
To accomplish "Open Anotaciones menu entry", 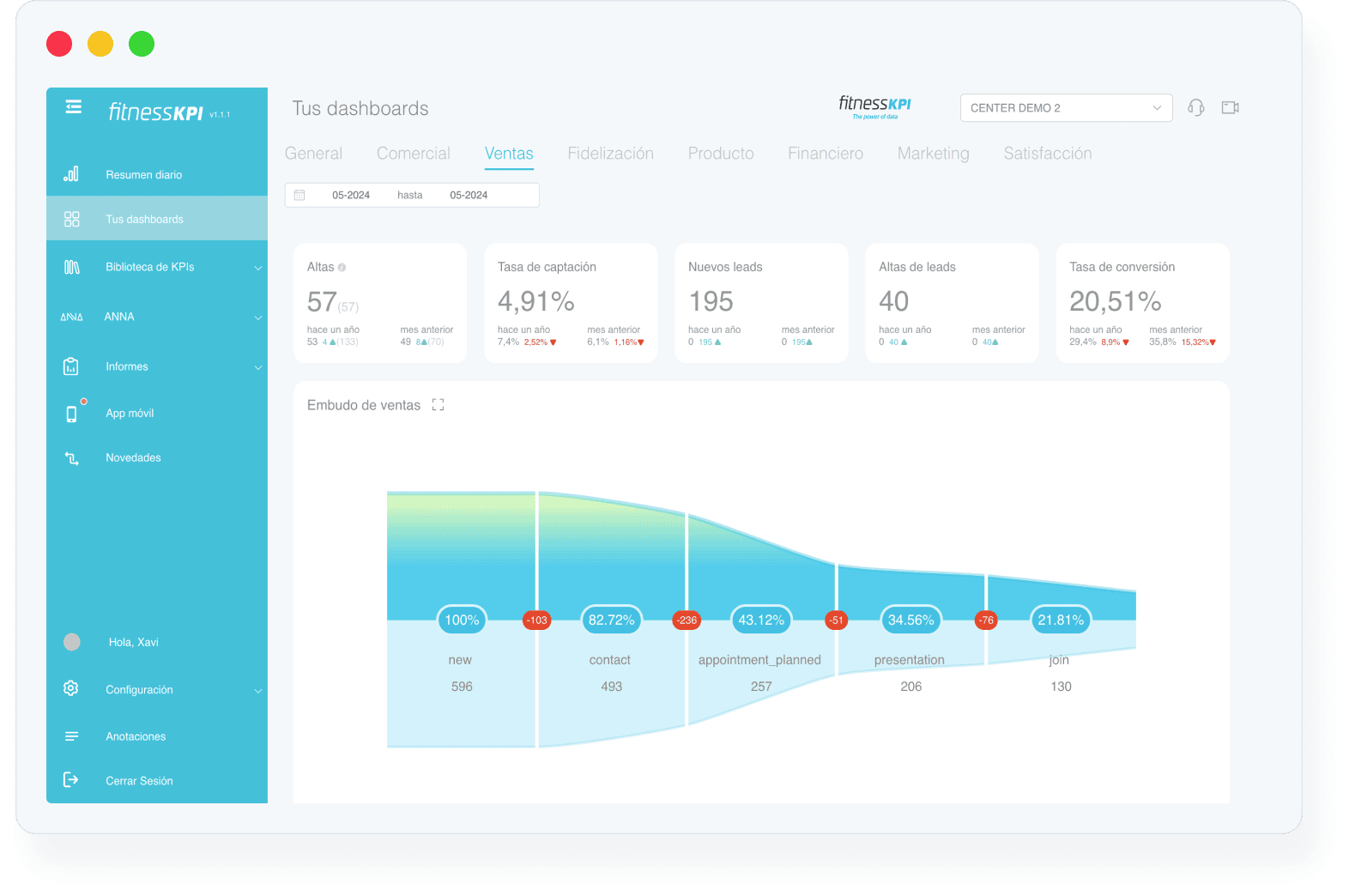I will pyautogui.click(x=157, y=736).
